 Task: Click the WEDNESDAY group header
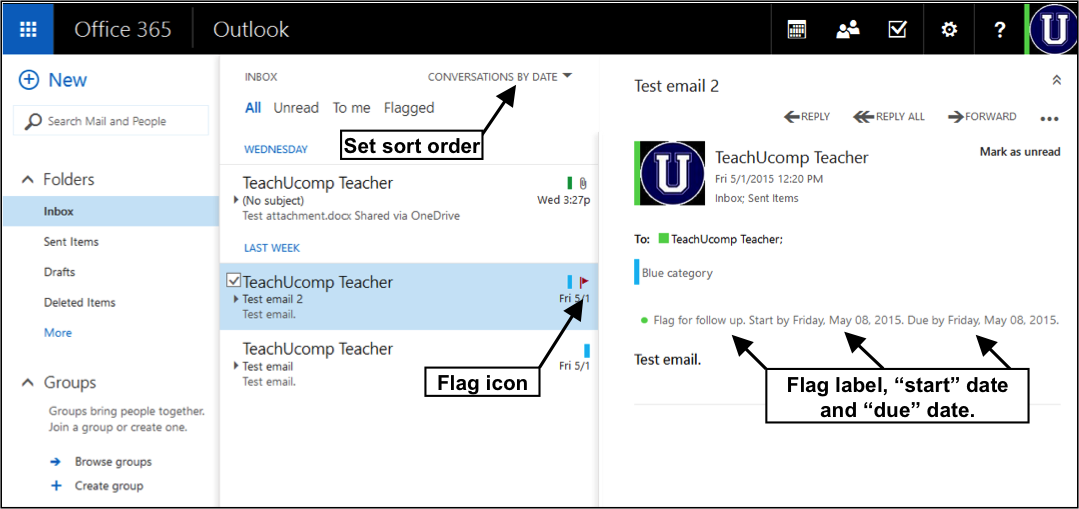(x=276, y=149)
